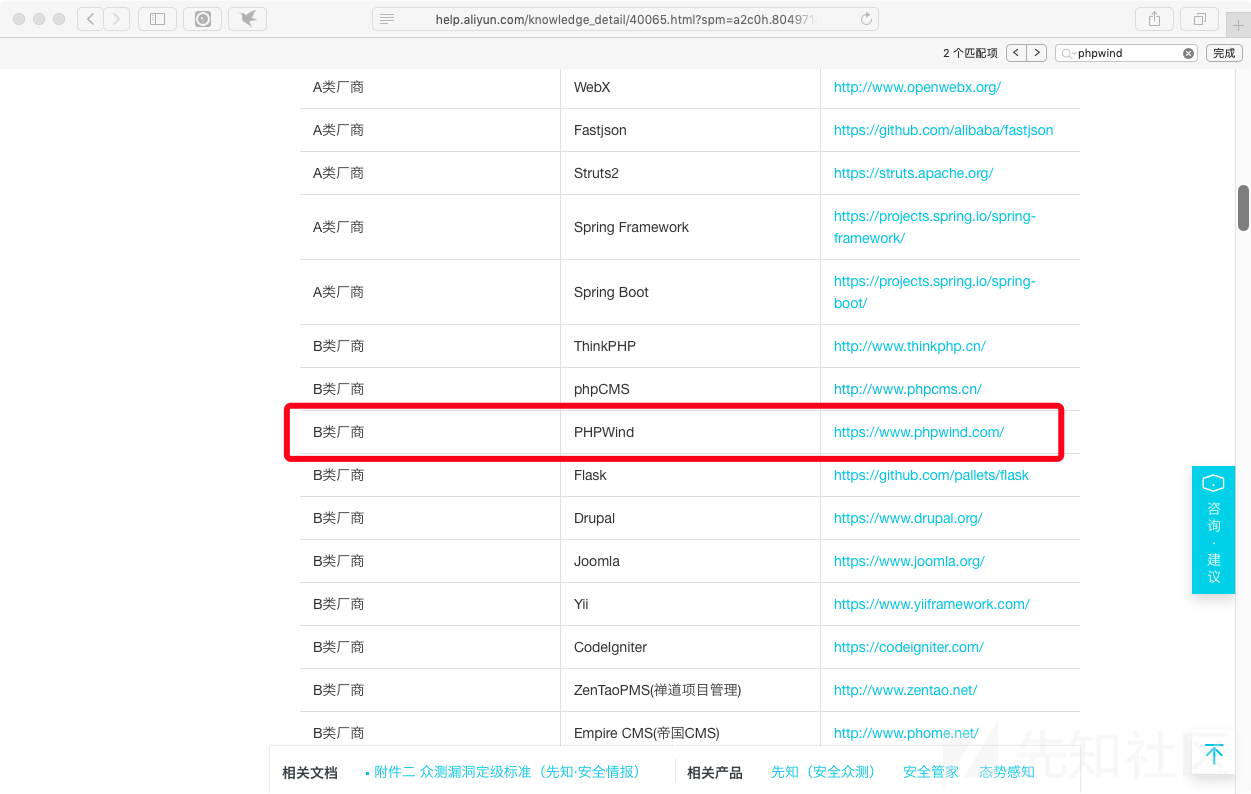Select the Flask cell text

click(x=590, y=475)
